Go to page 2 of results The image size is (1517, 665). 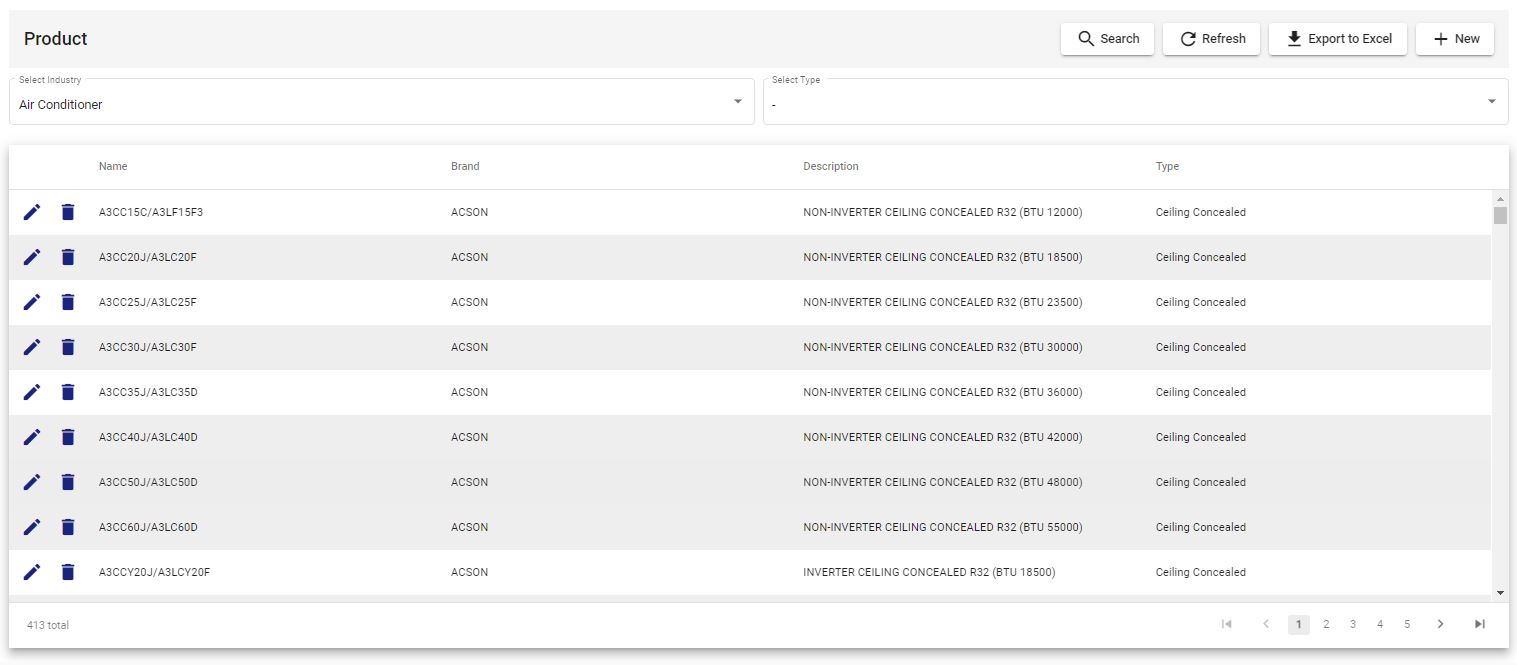[1326, 624]
